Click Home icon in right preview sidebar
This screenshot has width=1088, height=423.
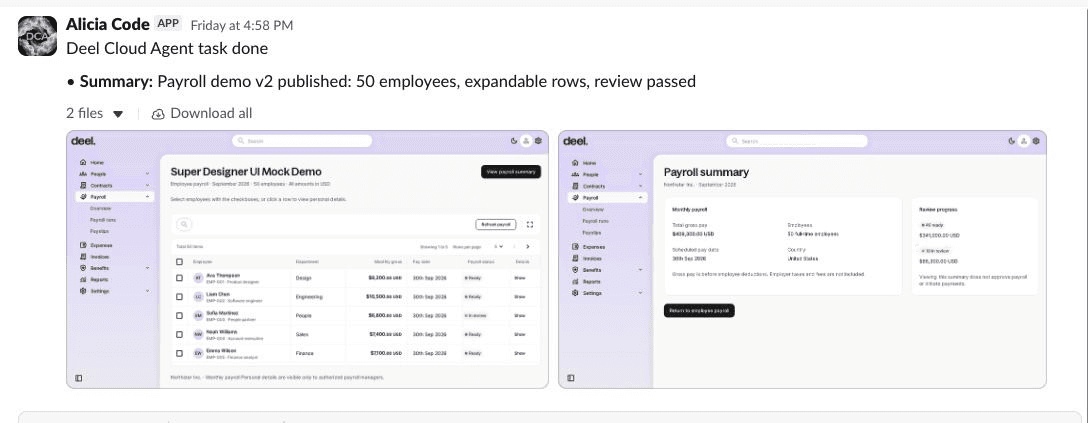575,162
